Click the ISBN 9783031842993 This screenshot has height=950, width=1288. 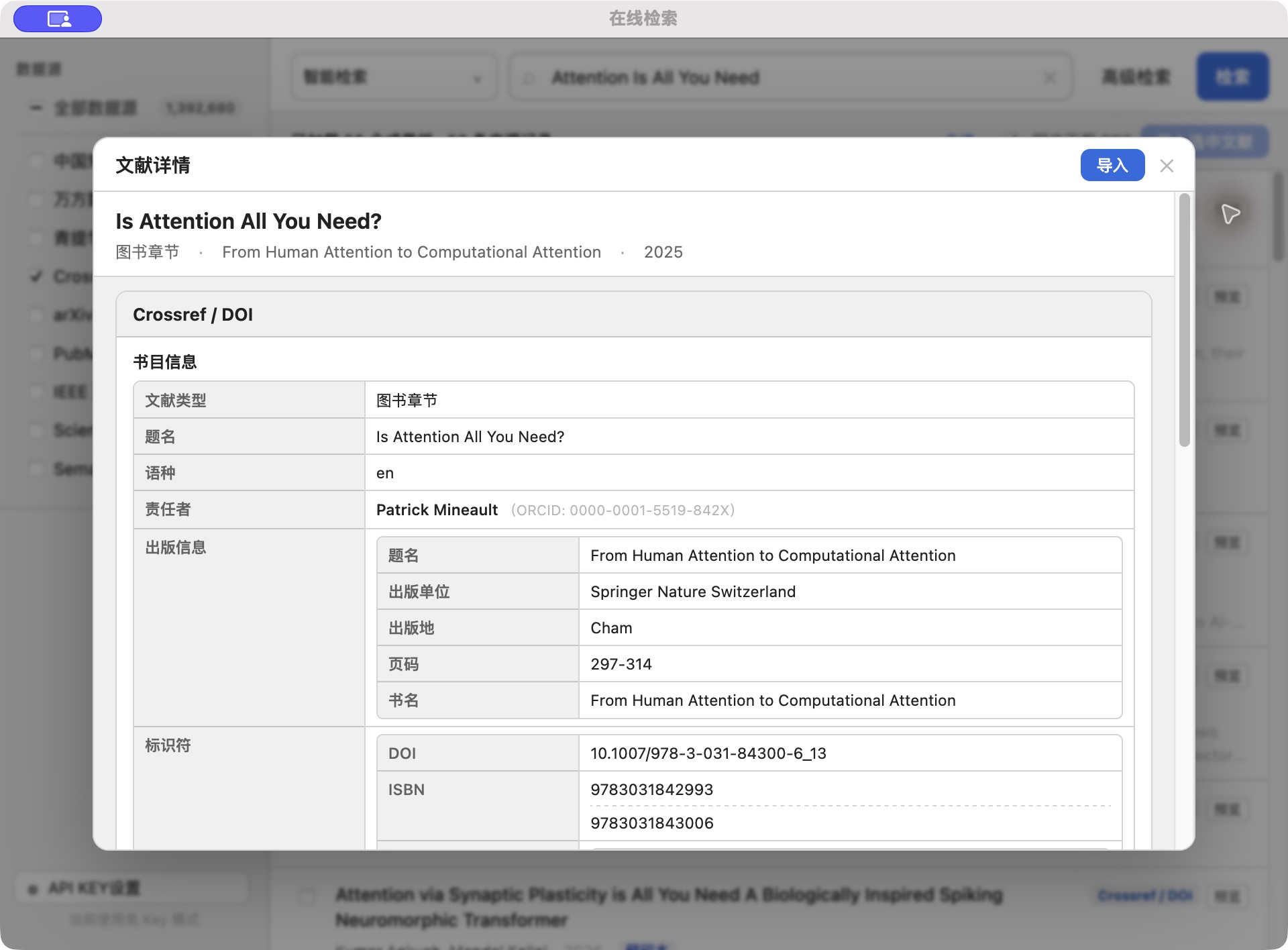point(651,790)
